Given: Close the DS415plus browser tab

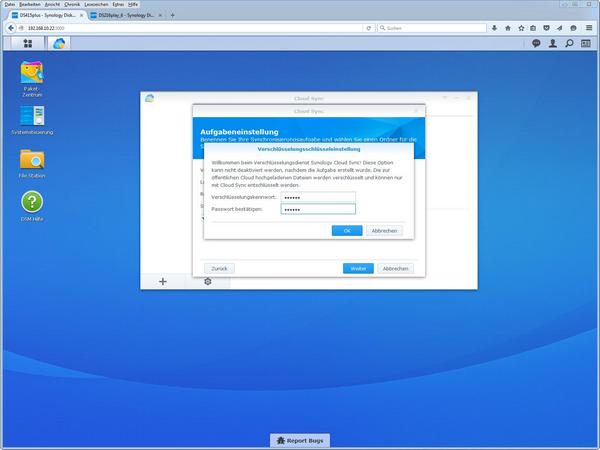Looking at the screenshot, I should [82, 15].
